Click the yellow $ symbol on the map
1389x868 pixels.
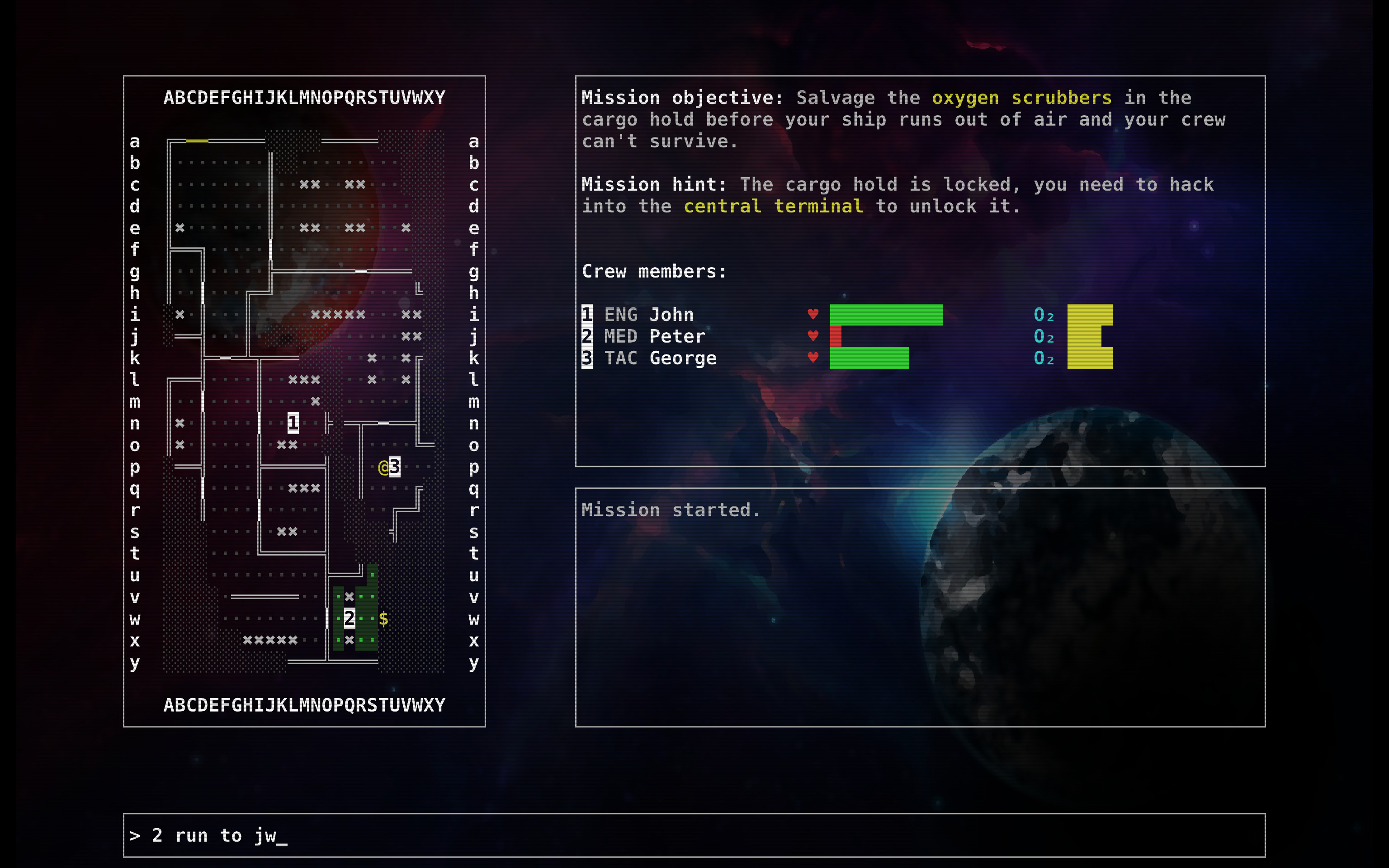click(383, 619)
